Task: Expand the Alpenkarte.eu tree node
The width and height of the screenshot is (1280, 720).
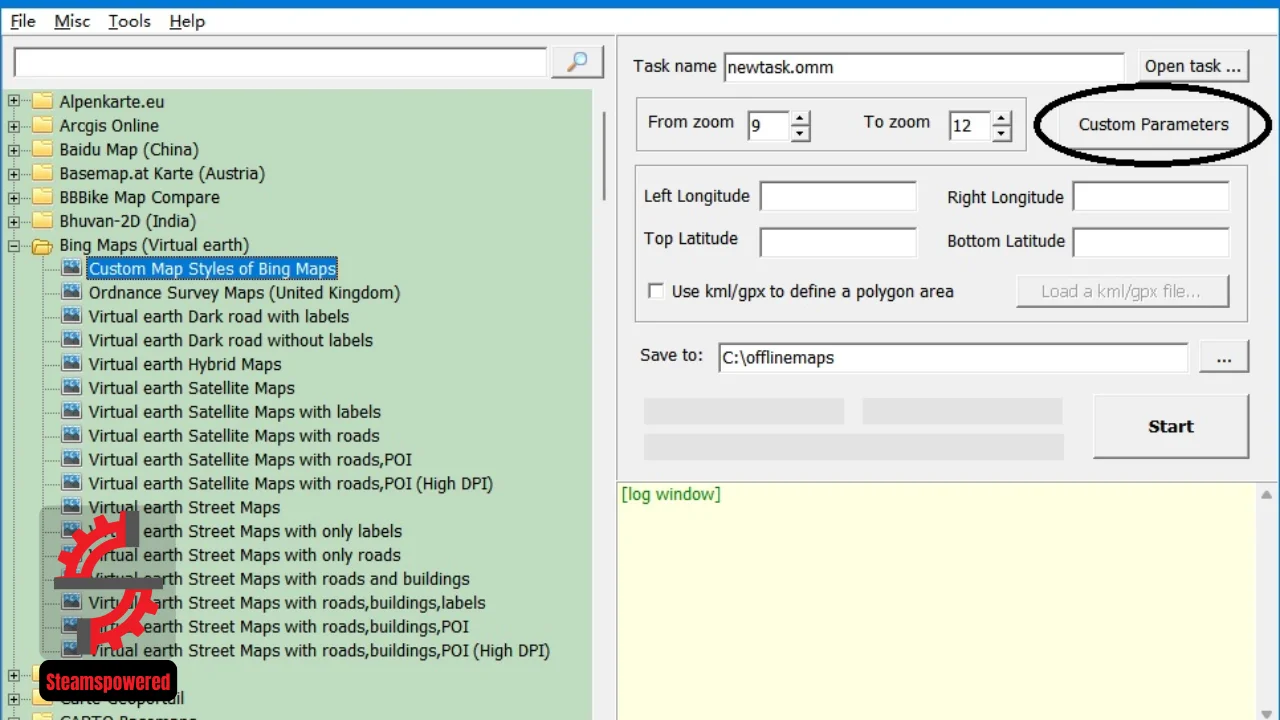Action: [x=14, y=101]
